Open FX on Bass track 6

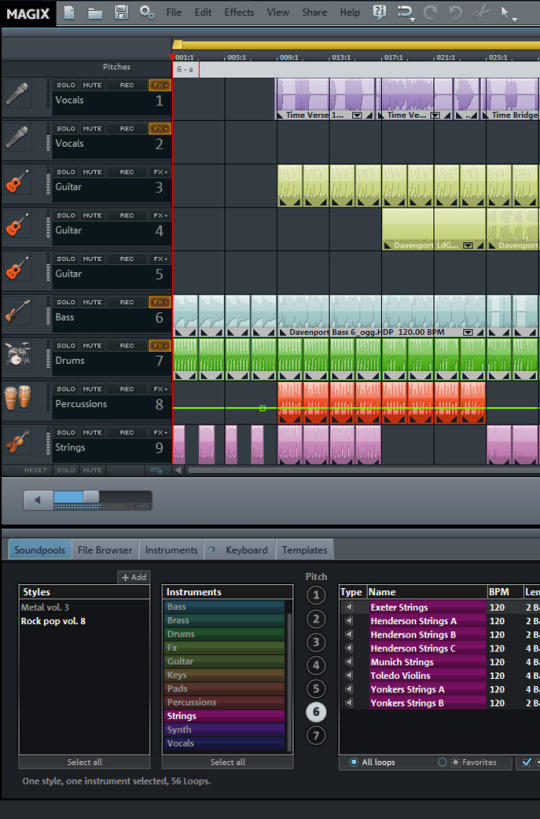159,302
